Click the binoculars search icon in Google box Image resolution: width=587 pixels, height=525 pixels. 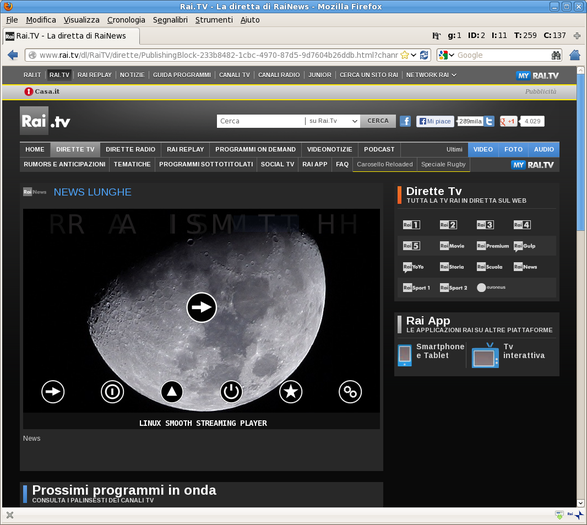tap(556, 55)
